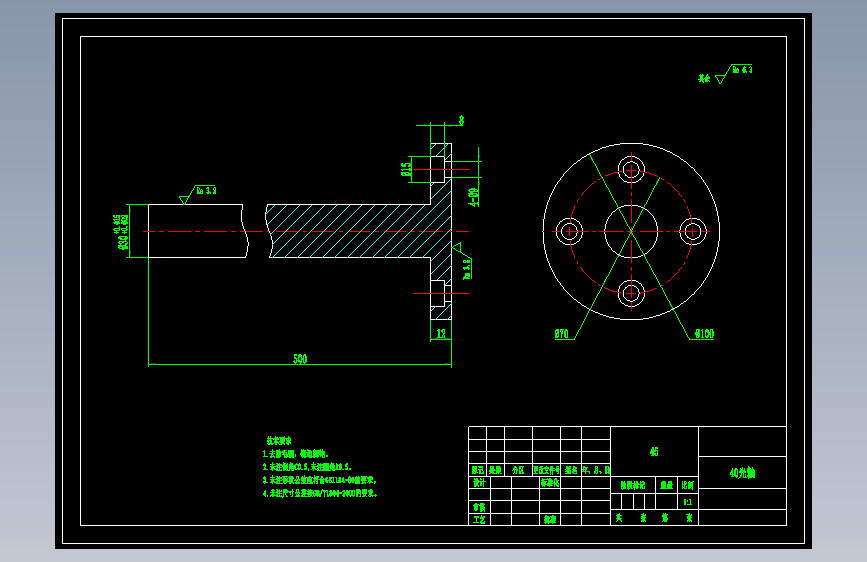This screenshot has height=562, width=867.
Task: Pick the "8" counterbore depth dimension
Action: pos(461,120)
